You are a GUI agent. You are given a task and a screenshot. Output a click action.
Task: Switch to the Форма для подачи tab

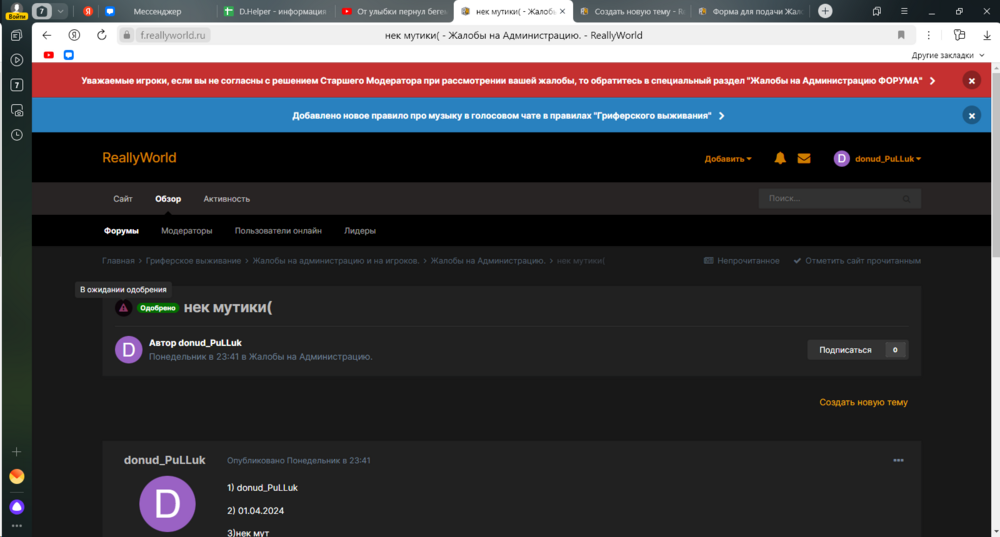[749, 11]
